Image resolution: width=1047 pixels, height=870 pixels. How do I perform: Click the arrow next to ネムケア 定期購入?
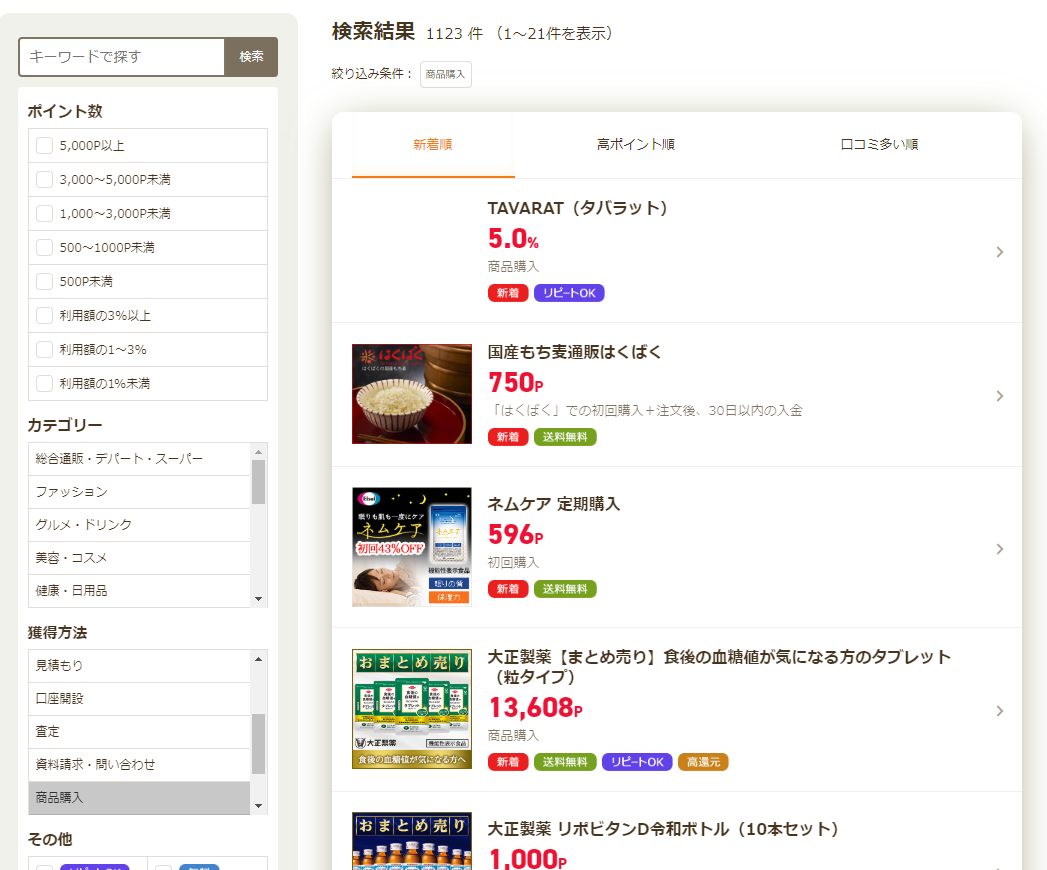pyautogui.click(x=999, y=549)
